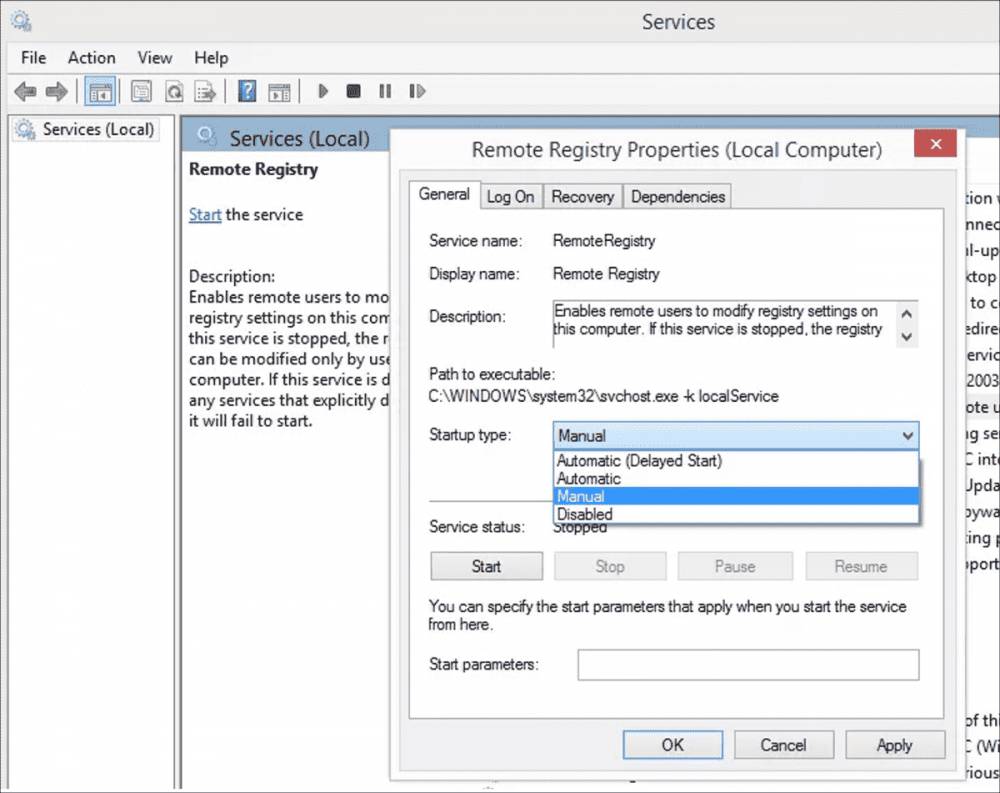The image size is (1000, 793).
Task: Start the service using toolbar play icon
Action: (323, 91)
